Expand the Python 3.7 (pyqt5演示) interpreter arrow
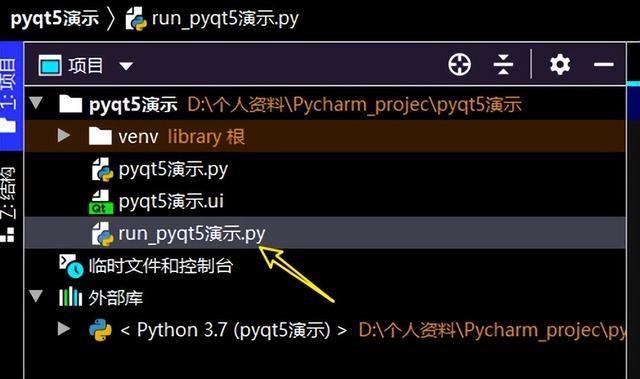Screen dimensions: 640x379 pyautogui.click(x=64, y=328)
